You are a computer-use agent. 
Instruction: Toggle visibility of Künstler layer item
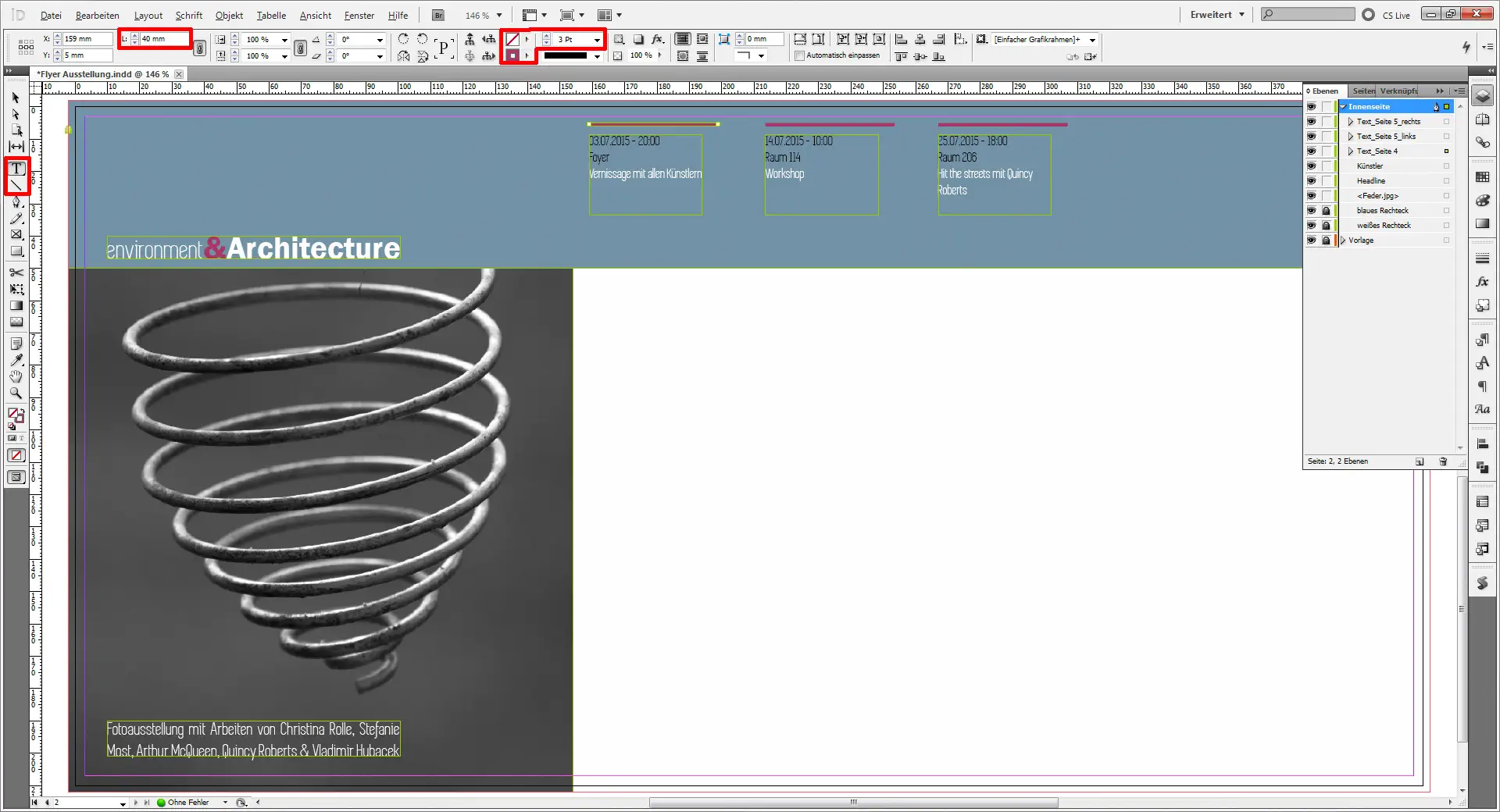(x=1311, y=166)
